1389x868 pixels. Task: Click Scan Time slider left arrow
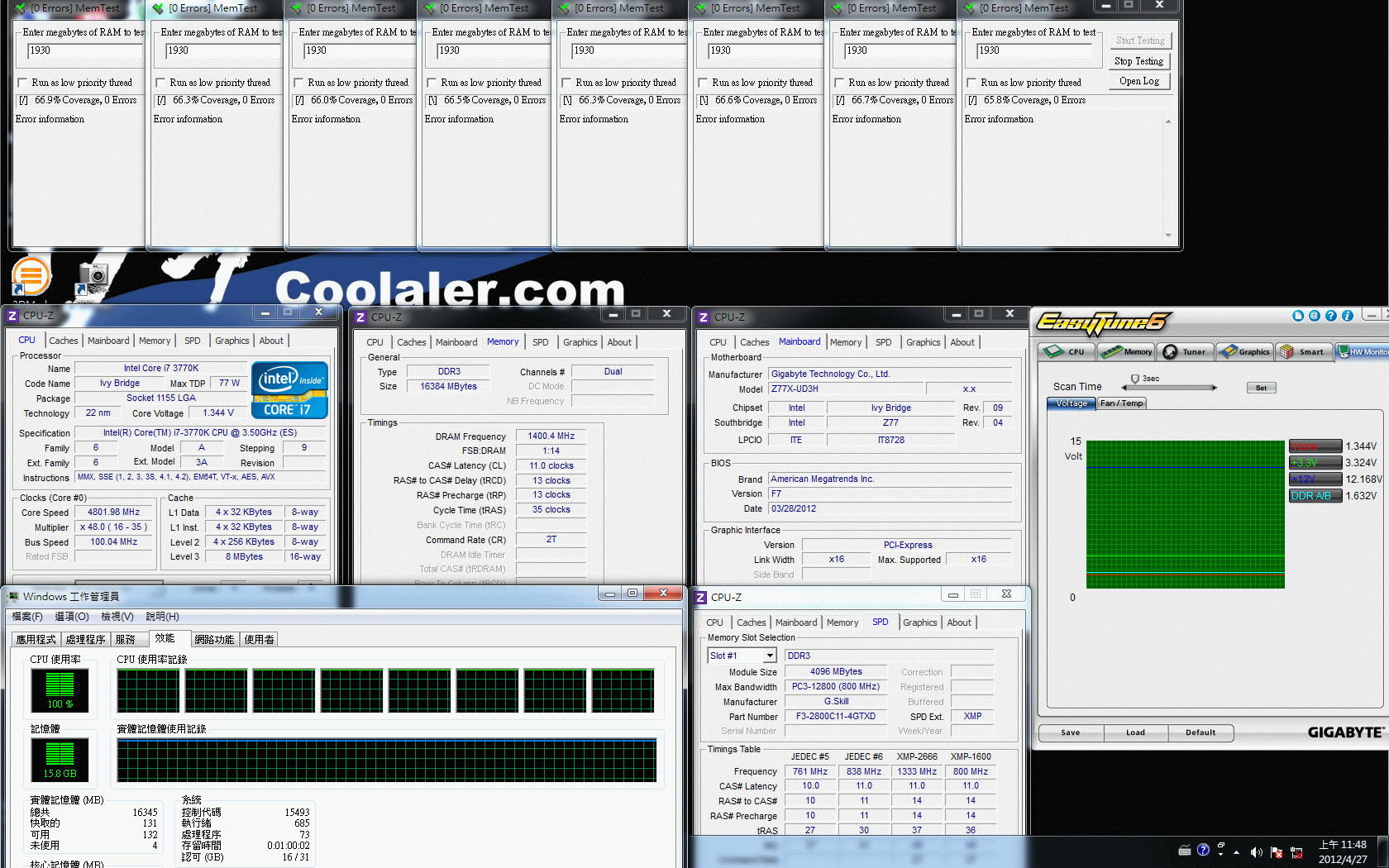pyautogui.click(x=1126, y=387)
